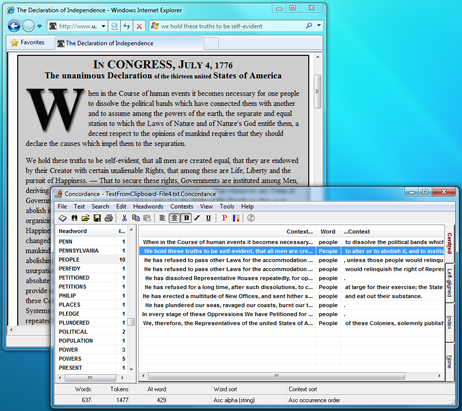Click the Concordance icon in its title bar
462x411 pixels.
click(x=59, y=194)
